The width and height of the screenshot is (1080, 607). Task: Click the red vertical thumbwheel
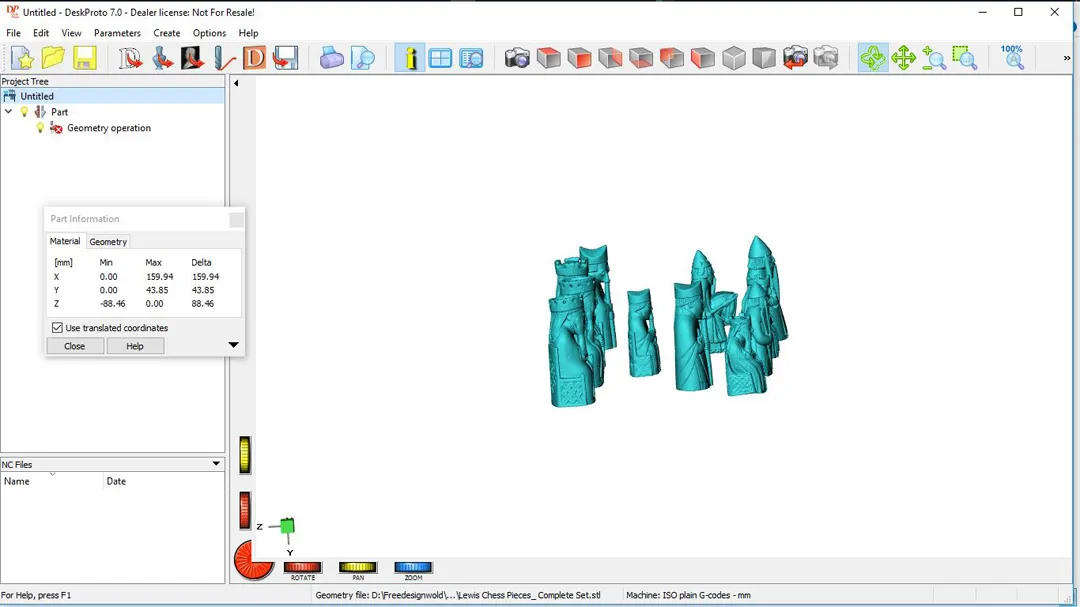tap(245, 511)
